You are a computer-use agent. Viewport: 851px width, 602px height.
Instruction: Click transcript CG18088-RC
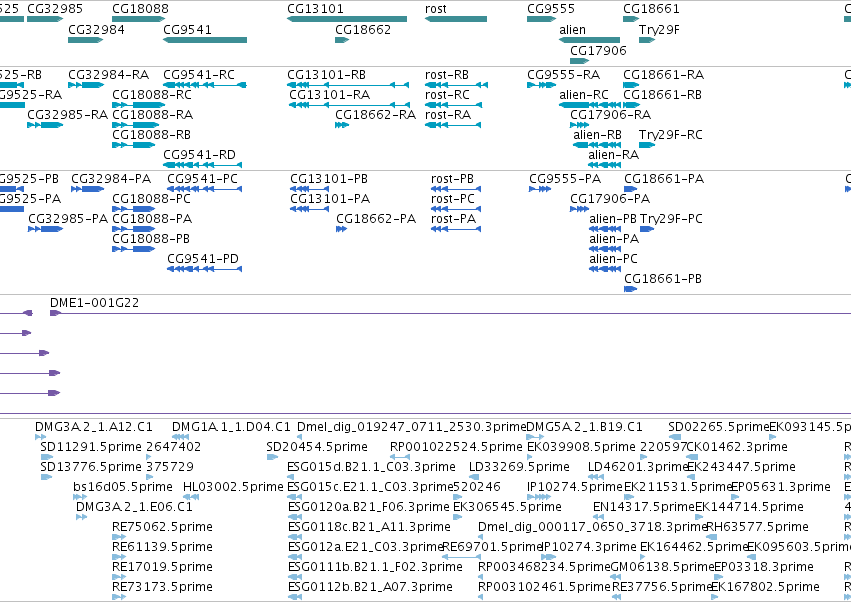(x=152, y=95)
